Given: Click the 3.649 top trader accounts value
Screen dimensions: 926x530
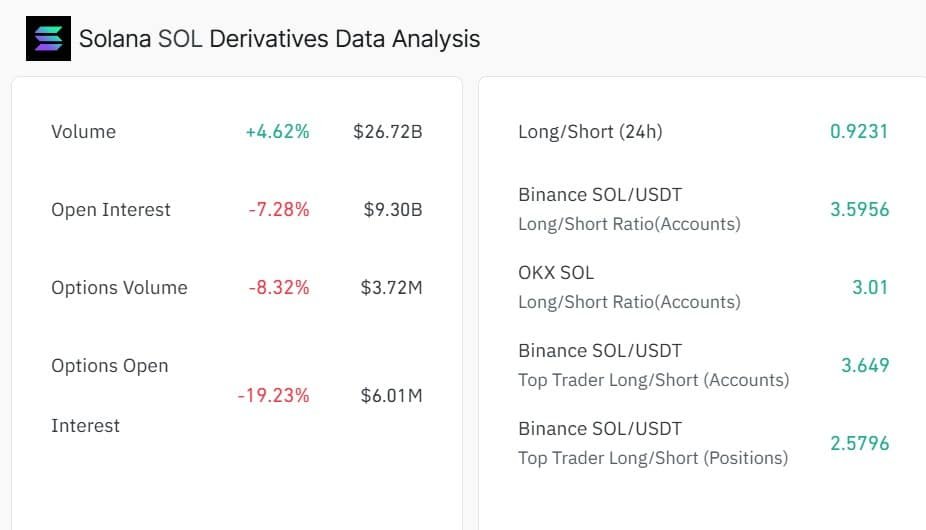Looking at the screenshot, I should [x=865, y=366].
